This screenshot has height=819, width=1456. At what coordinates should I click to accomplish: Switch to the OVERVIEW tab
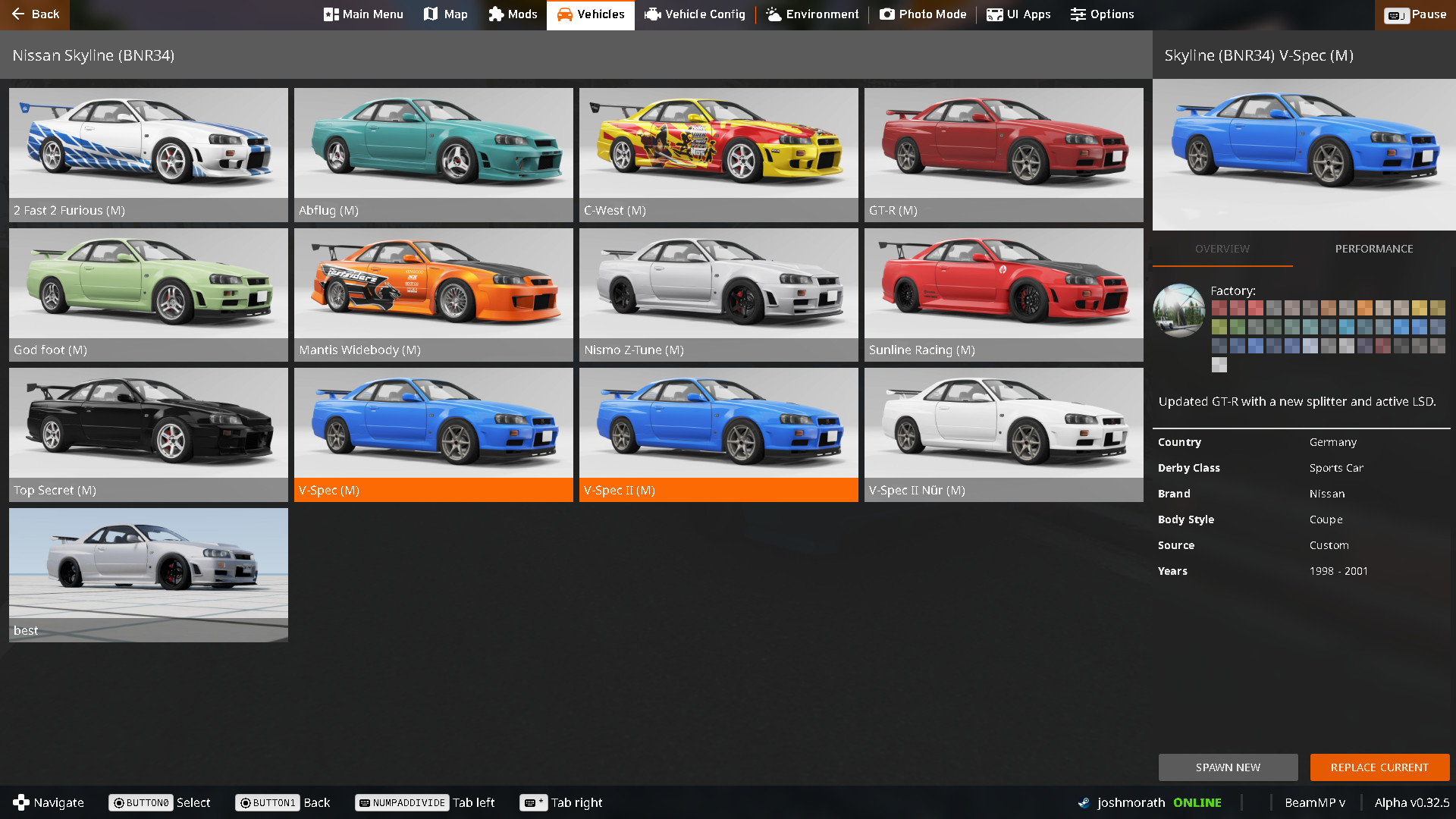point(1222,249)
